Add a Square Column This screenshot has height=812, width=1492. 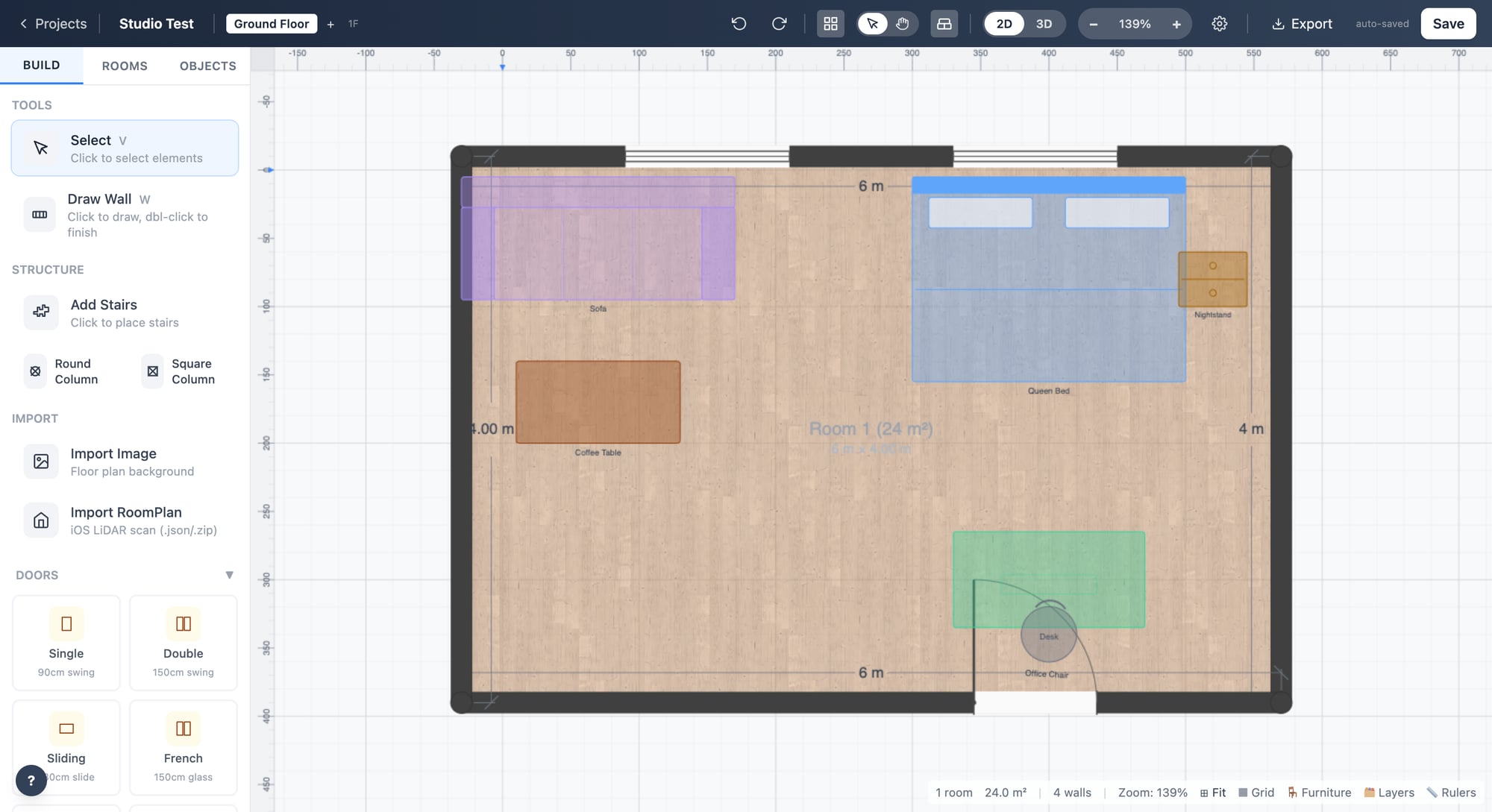184,371
